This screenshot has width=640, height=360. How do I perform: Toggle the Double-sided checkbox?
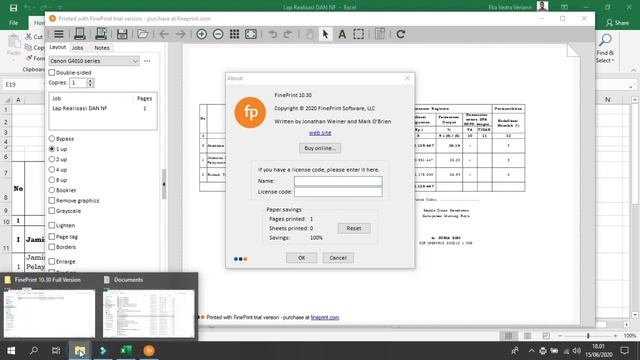(52, 73)
